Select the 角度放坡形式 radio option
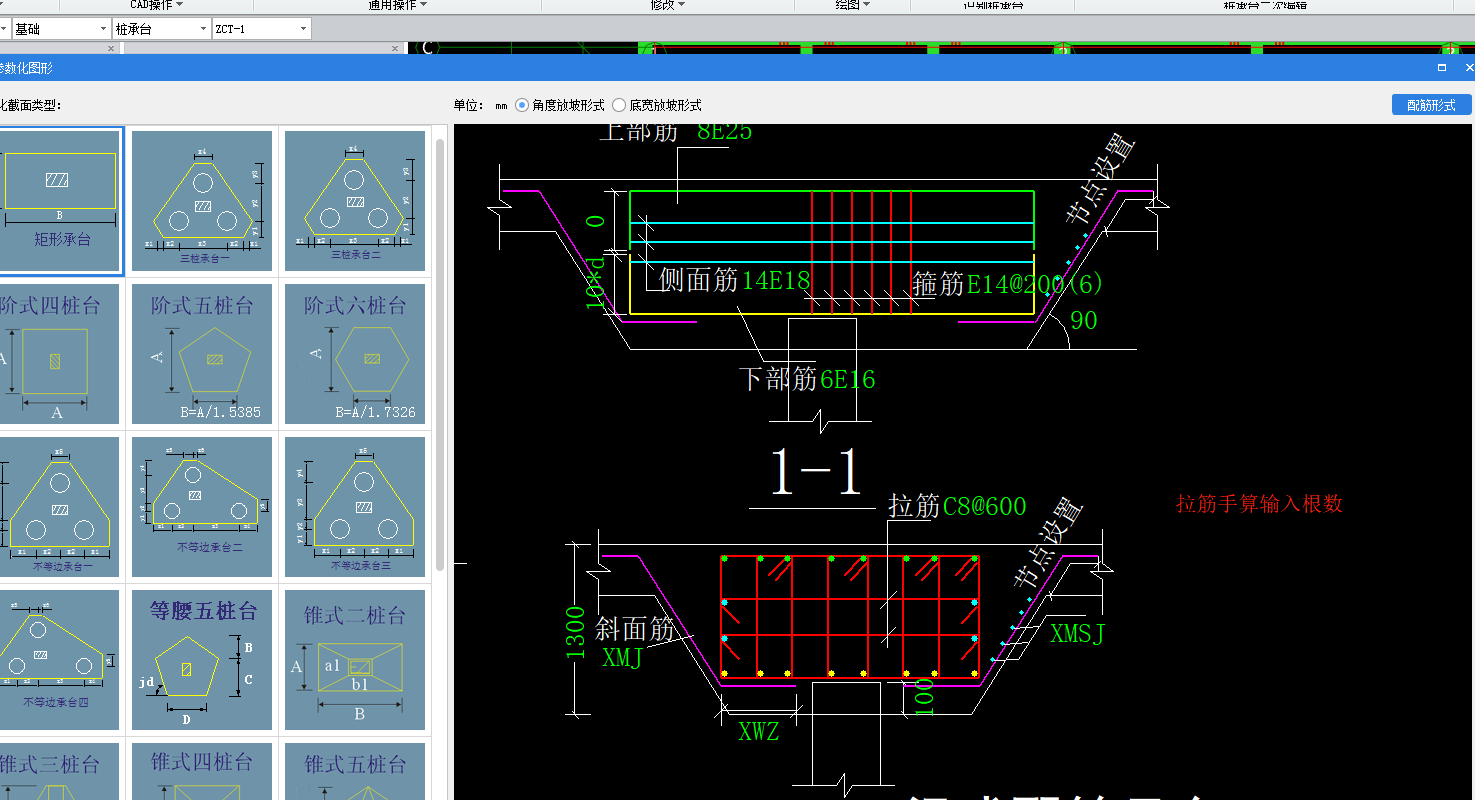1475x800 pixels. [560, 105]
